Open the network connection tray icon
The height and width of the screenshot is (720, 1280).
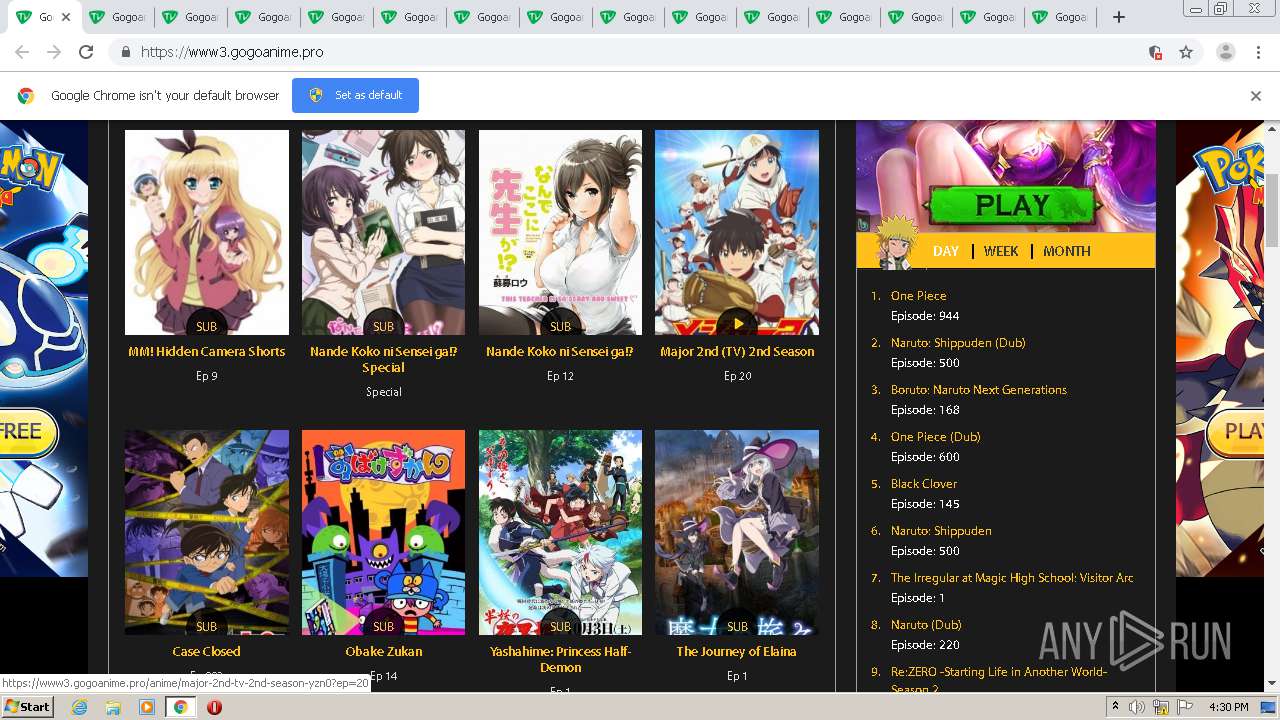[1161, 707]
